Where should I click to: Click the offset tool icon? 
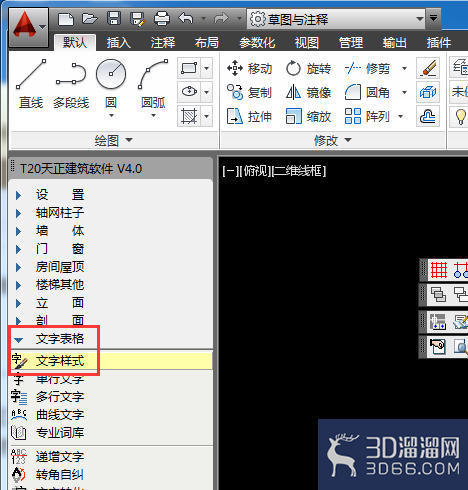428,116
